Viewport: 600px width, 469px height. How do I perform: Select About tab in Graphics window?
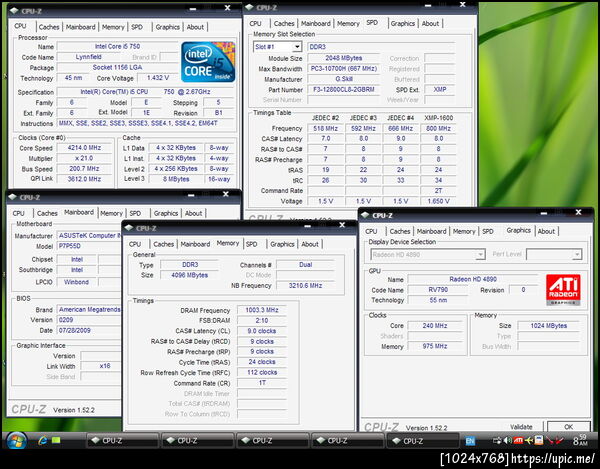[x=546, y=231]
